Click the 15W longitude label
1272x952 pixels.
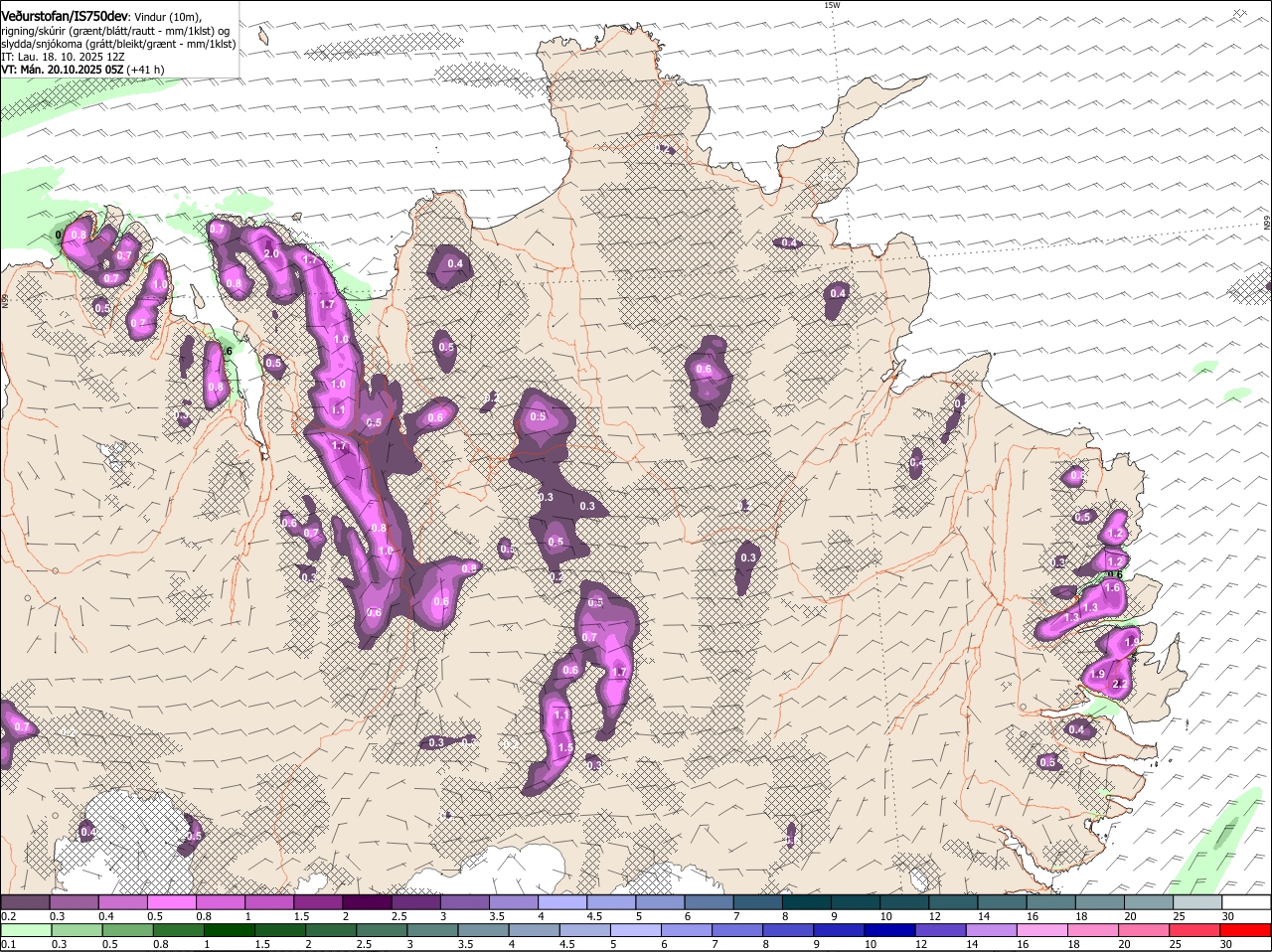pos(832,5)
